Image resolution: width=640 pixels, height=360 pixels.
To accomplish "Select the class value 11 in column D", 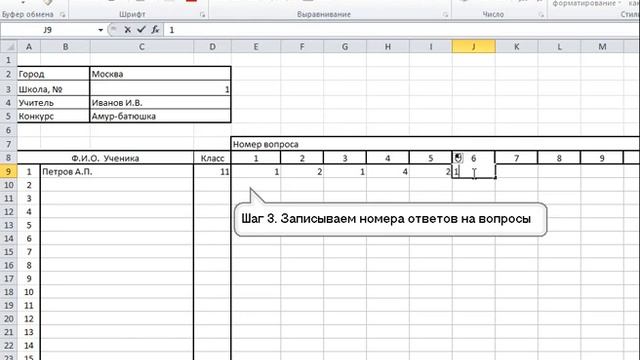I will [212, 171].
